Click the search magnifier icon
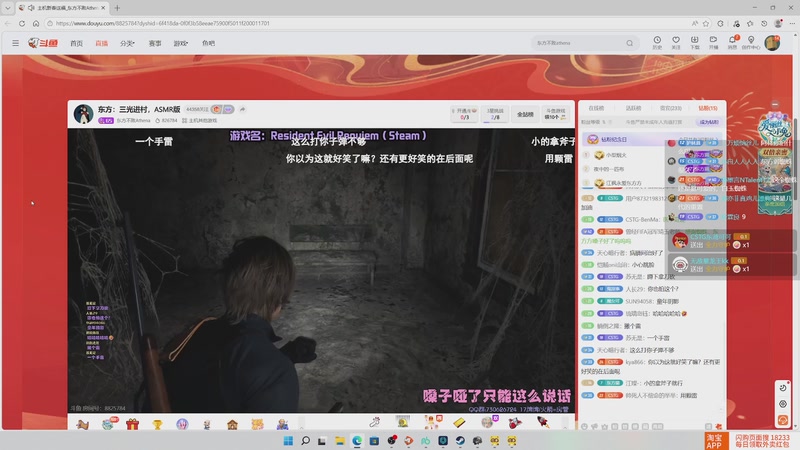Image resolution: width=800 pixels, height=450 pixels. coord(630,43)
